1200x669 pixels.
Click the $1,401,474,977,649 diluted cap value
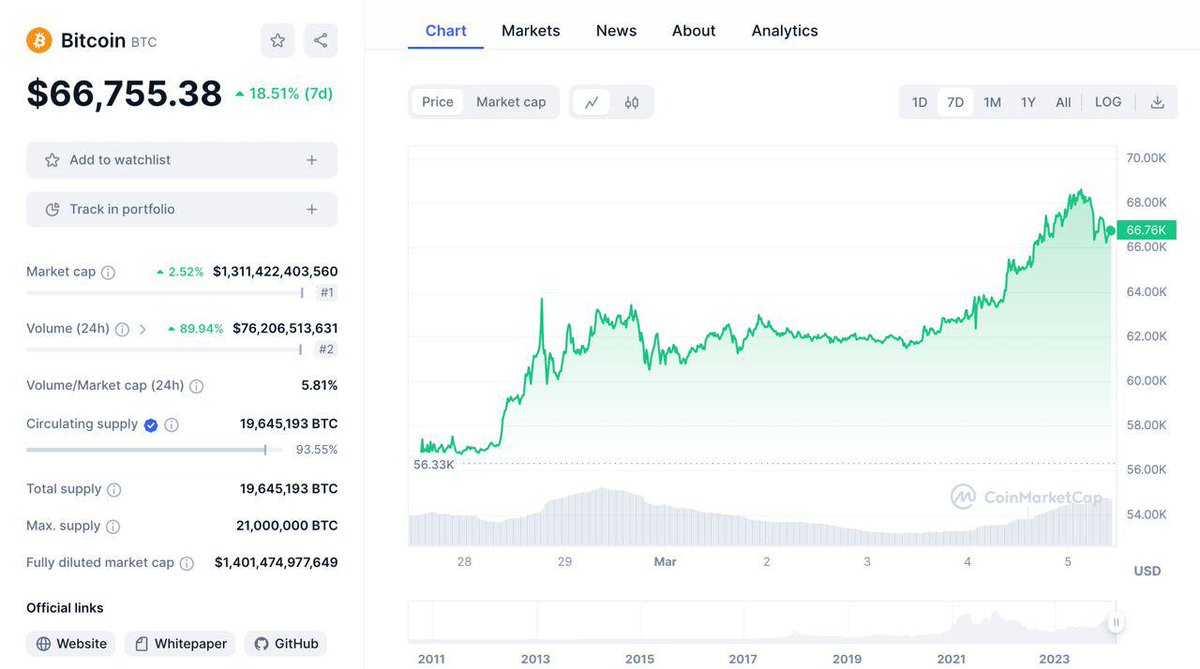(x=276, y=563)
